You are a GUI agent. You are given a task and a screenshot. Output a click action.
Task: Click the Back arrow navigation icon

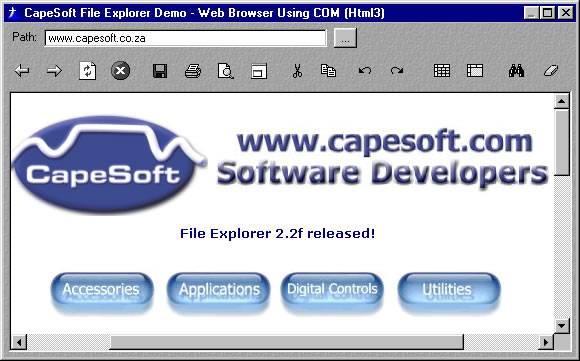[x=22, y=70]
